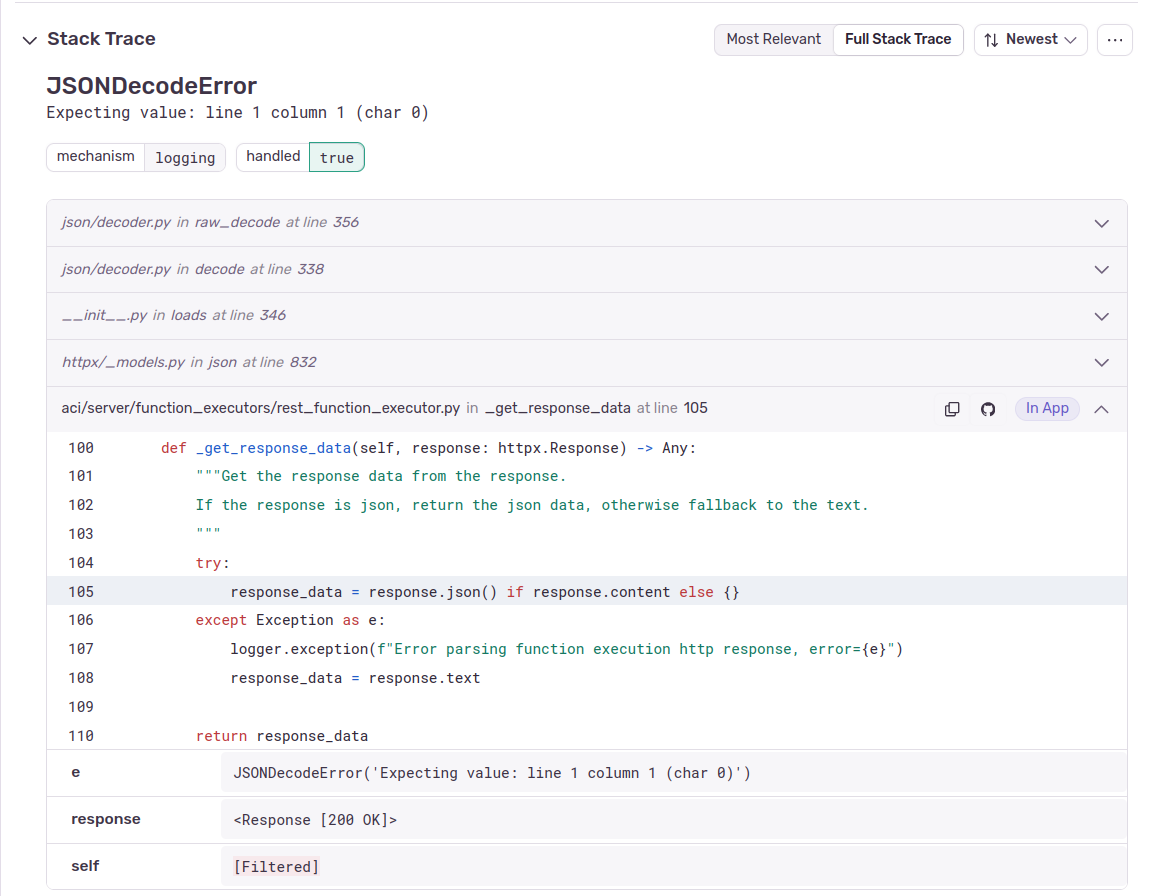Click the copy file path icon
This screenshot has height=896, width=1150.
click(952, 409)
